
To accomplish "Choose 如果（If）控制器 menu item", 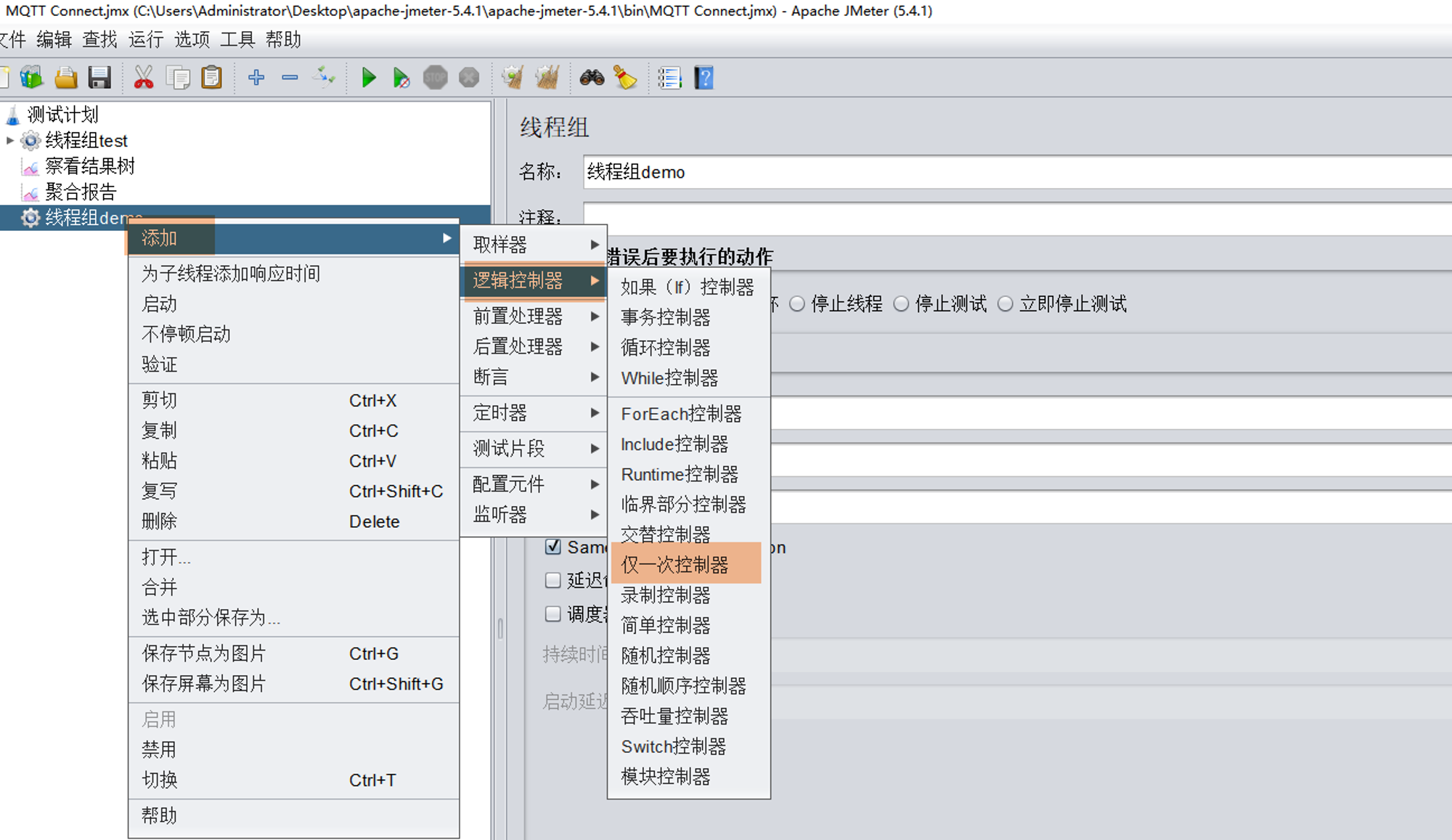I will point(688,288).
